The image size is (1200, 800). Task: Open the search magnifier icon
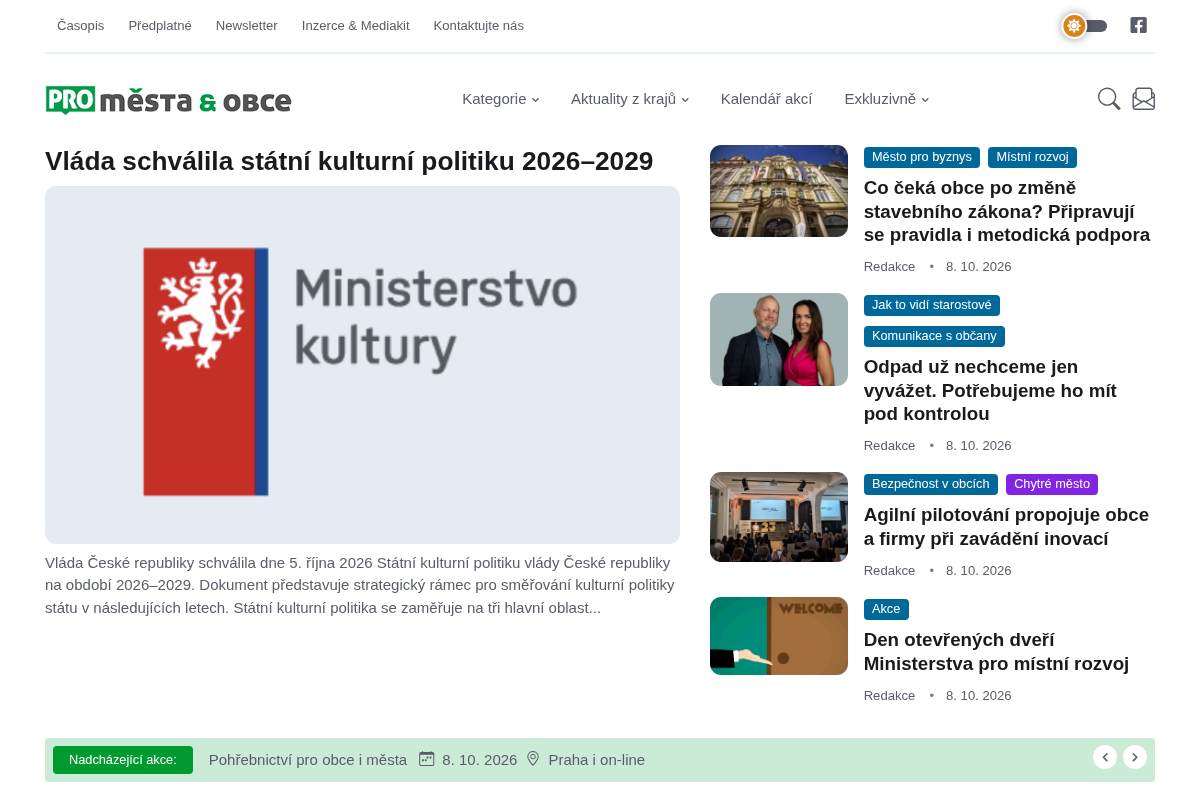point(1109,99)
